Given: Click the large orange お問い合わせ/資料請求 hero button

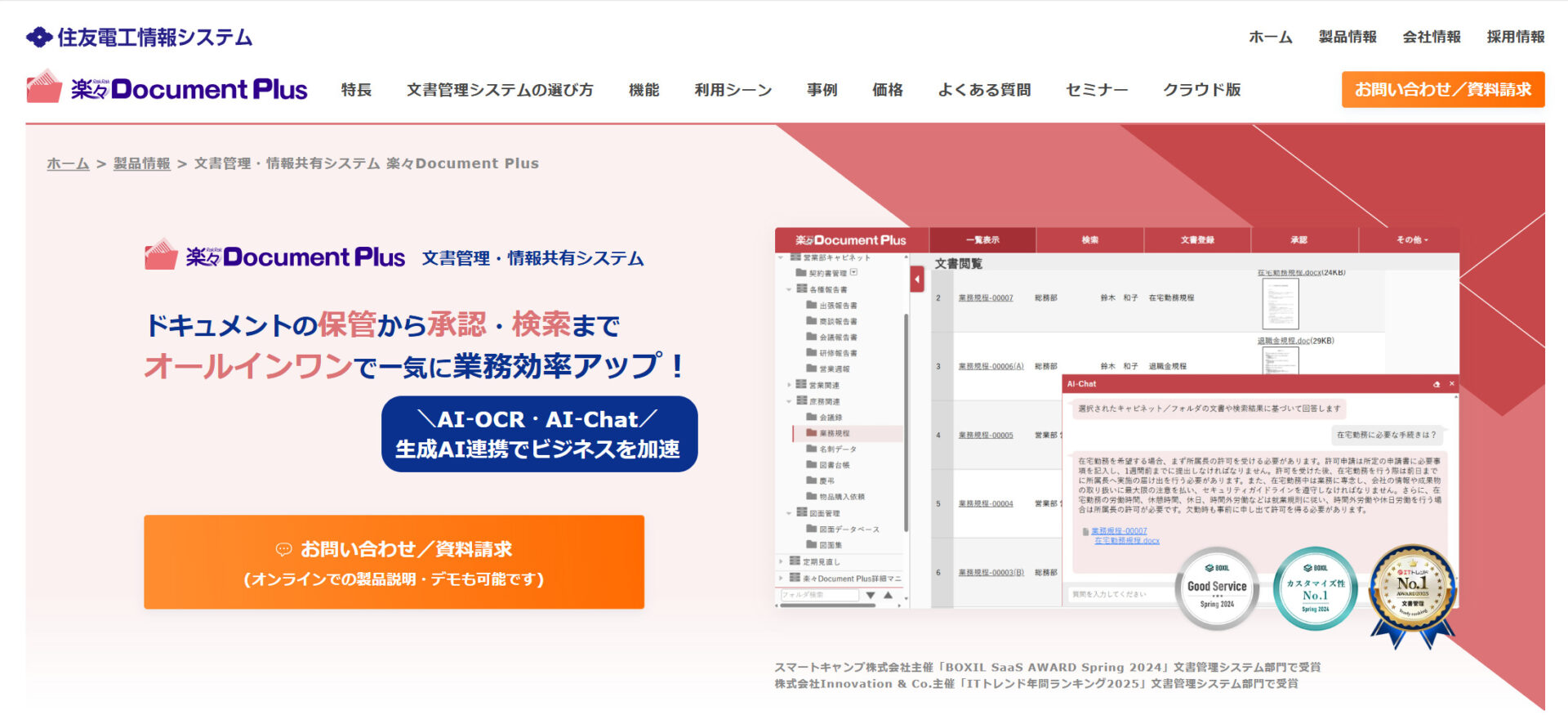Looking at the screenshot, I should 394,561.
